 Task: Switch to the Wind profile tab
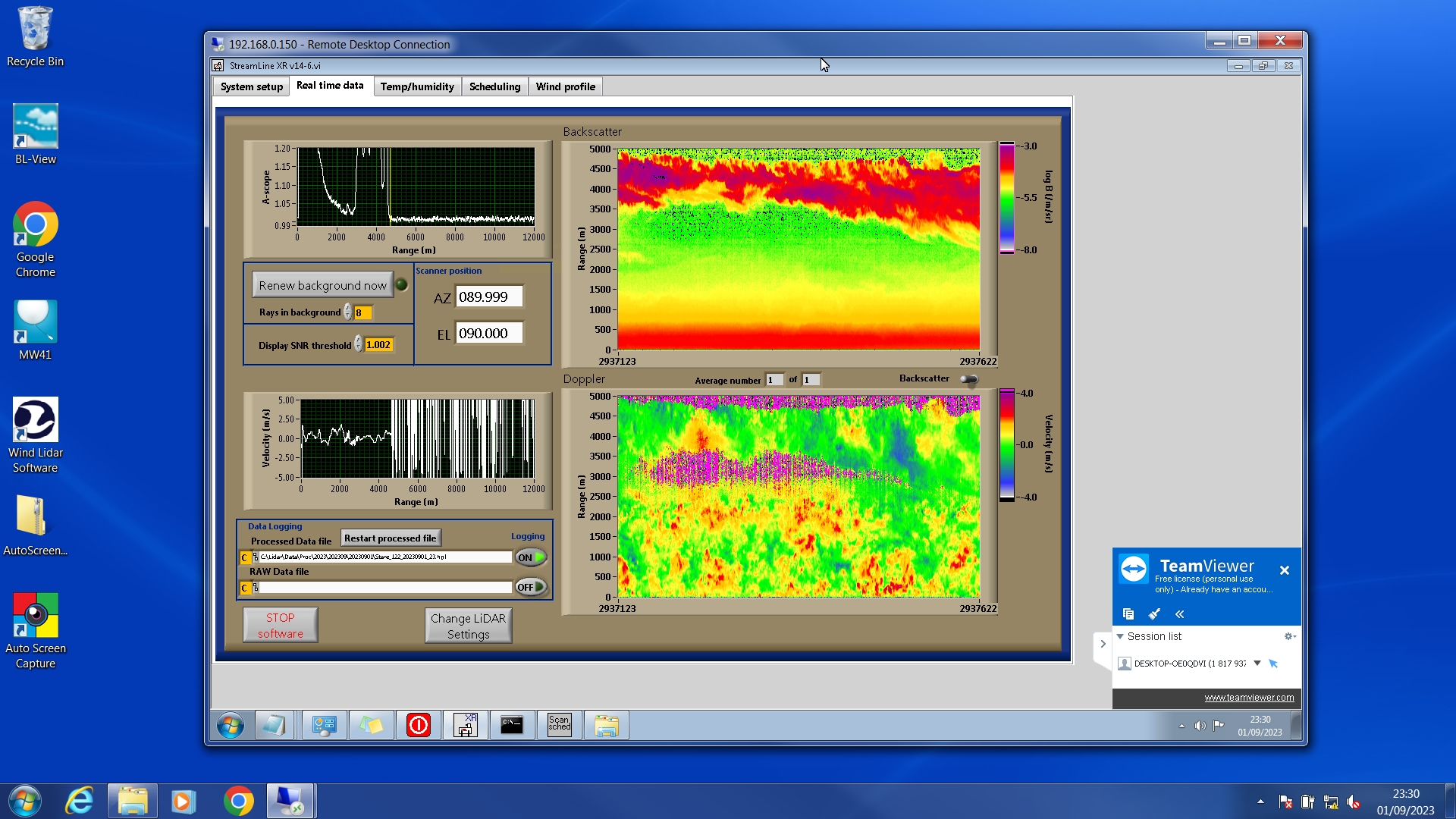click(x=565, y=86)
